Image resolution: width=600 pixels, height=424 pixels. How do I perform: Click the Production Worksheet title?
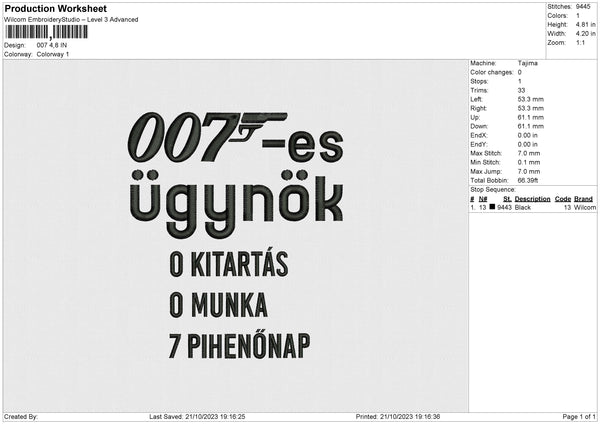[x=55, y=8]
